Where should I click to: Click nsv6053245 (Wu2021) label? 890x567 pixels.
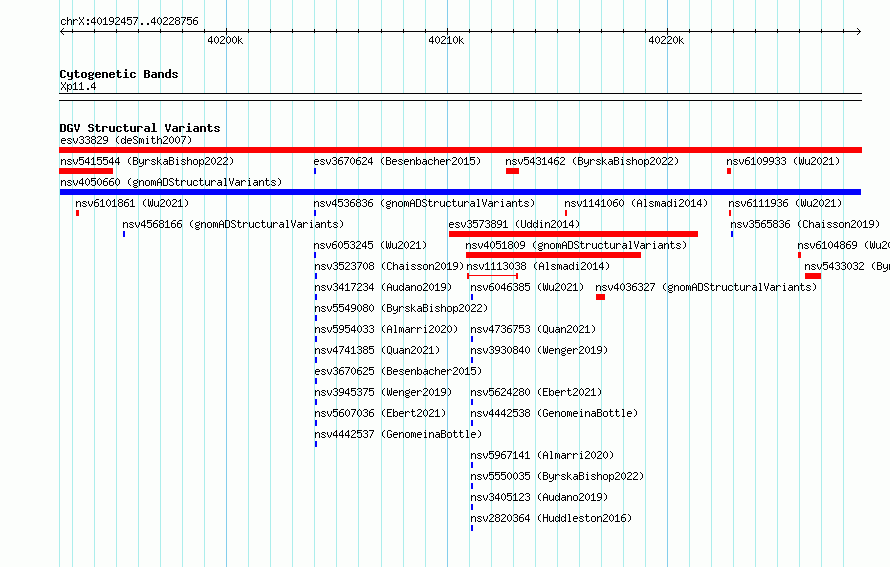371,245
